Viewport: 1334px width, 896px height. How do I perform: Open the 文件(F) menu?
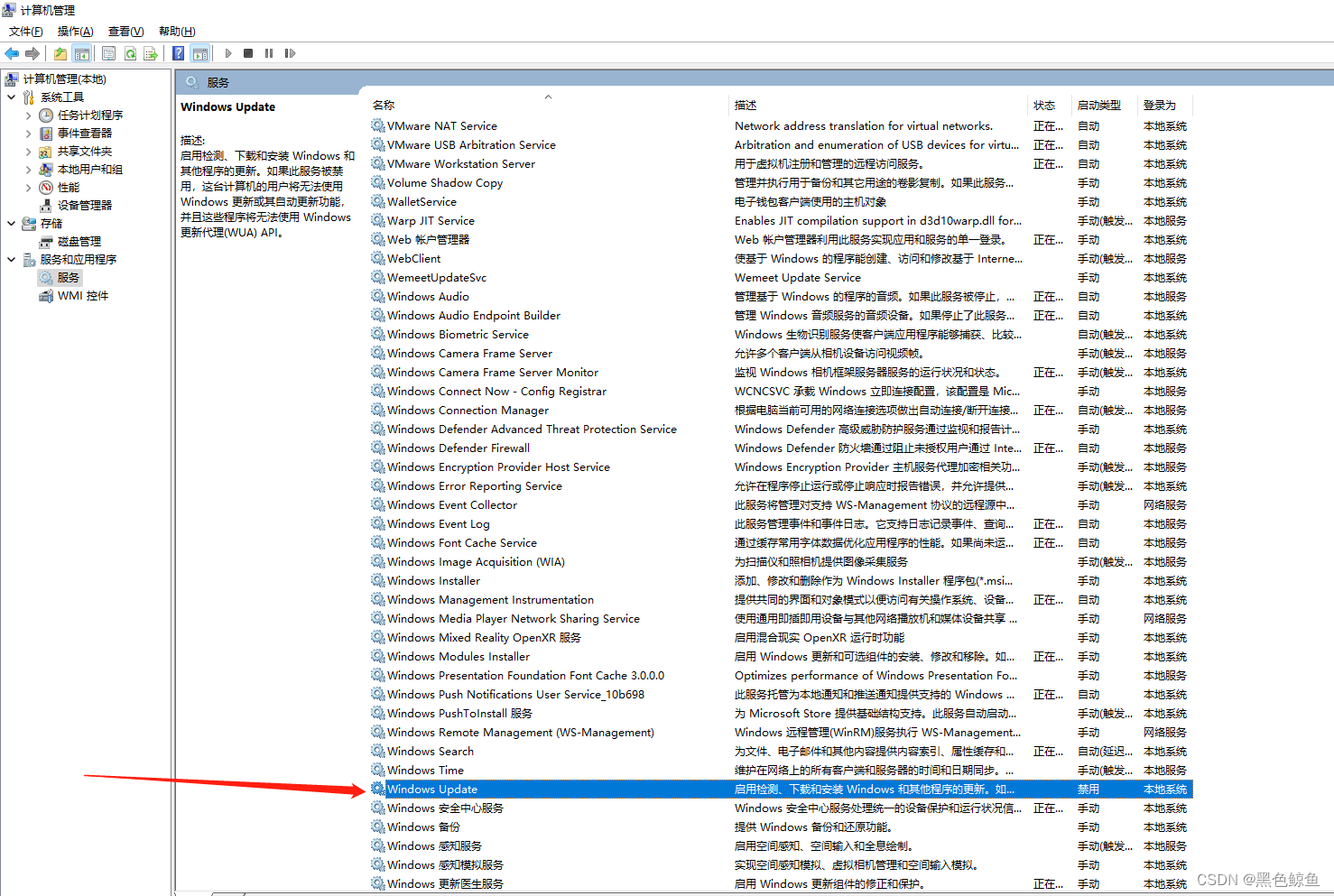pos(26,32)
